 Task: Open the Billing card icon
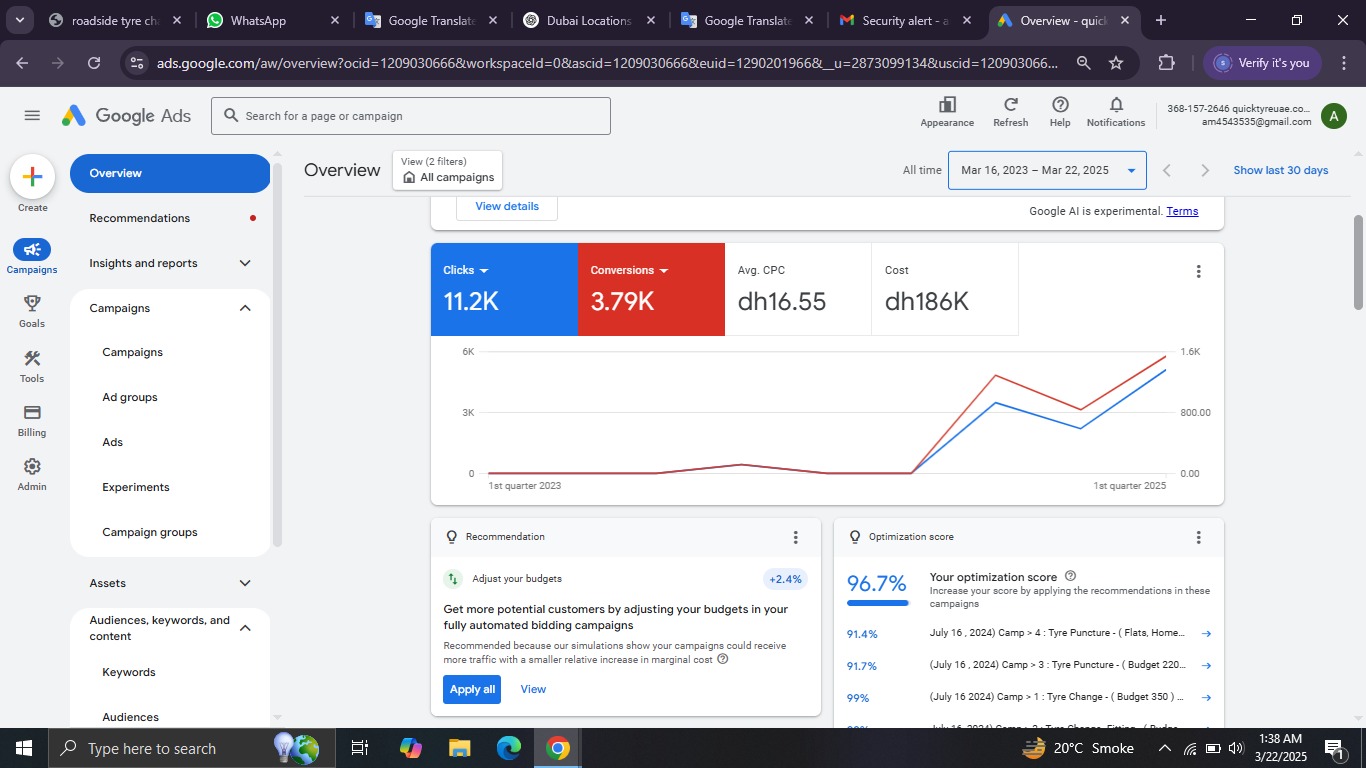[32, 413]
